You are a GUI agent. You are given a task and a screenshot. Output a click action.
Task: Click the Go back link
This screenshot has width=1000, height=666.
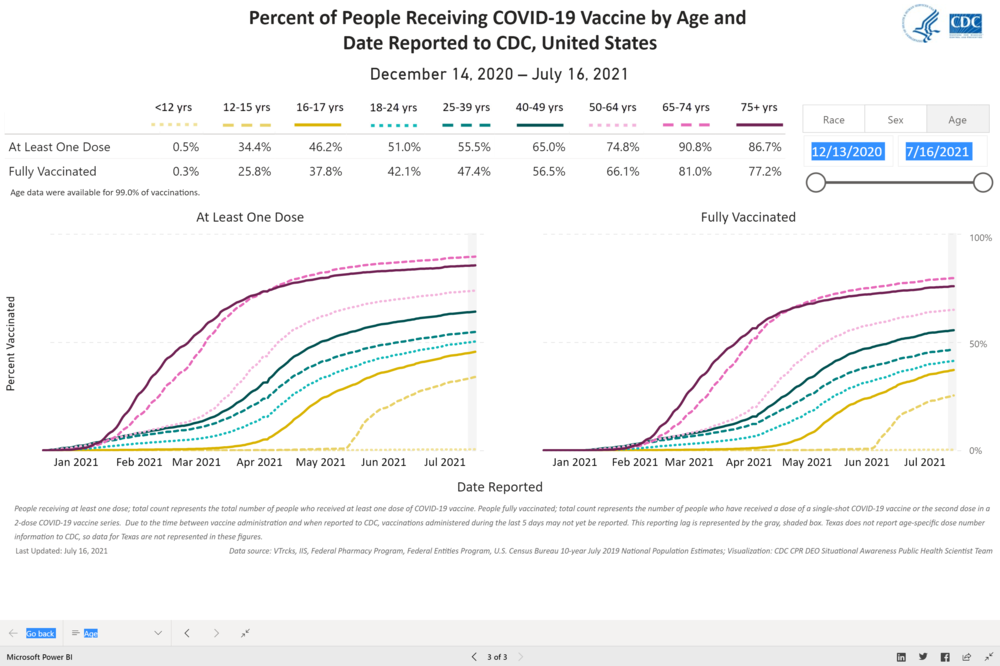point(41,633)
